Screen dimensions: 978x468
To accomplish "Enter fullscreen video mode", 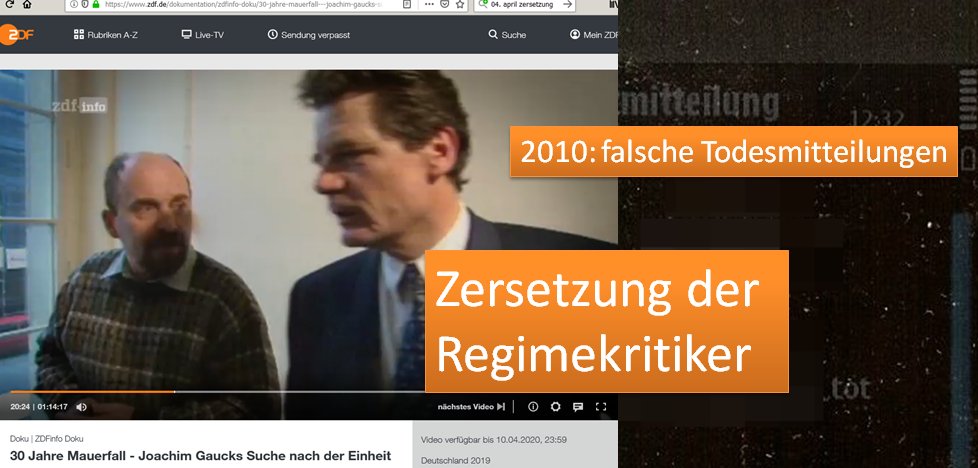I will (x=601, y=407).
